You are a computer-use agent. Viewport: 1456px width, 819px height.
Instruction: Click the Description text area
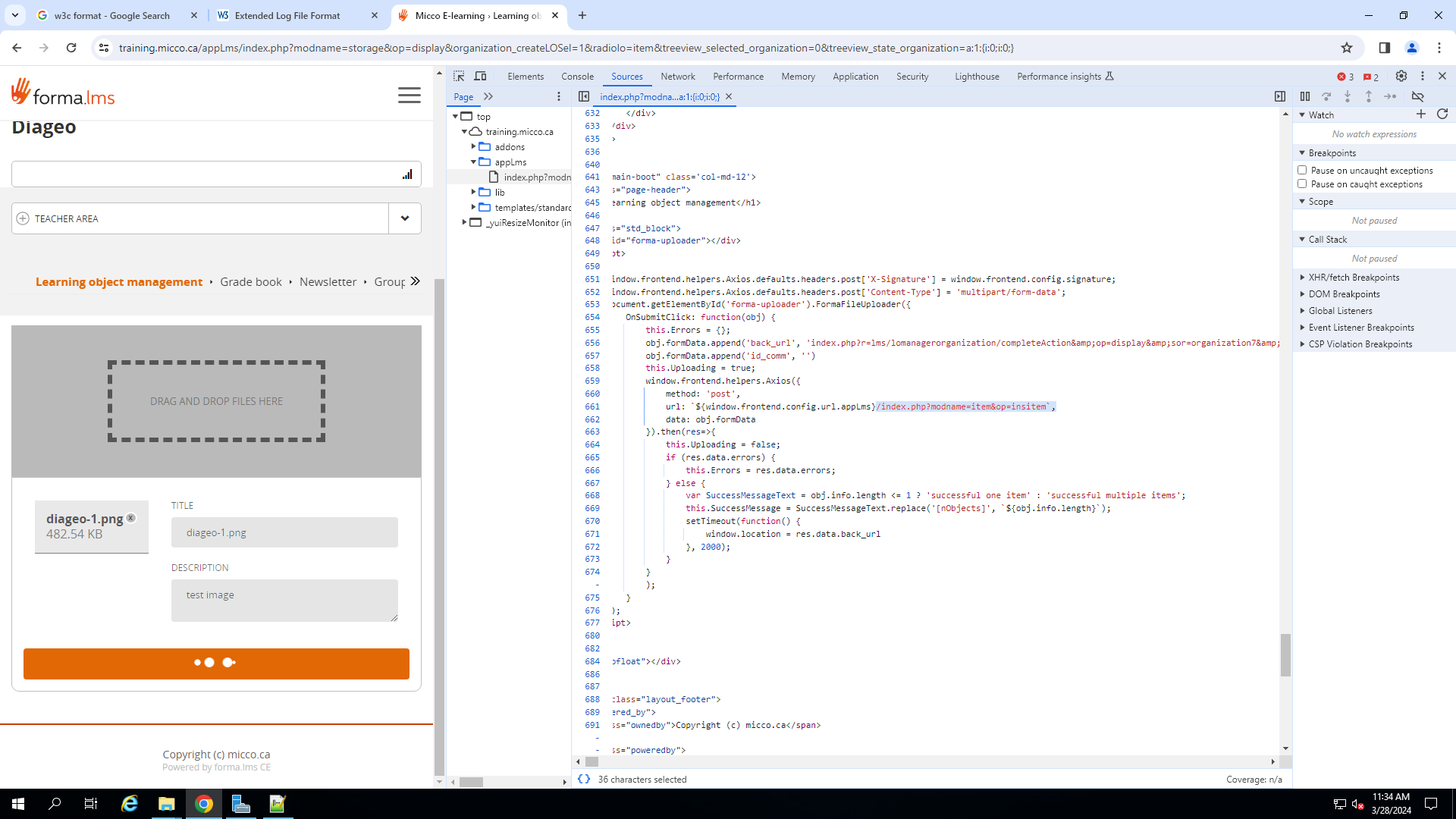(284, 600)
